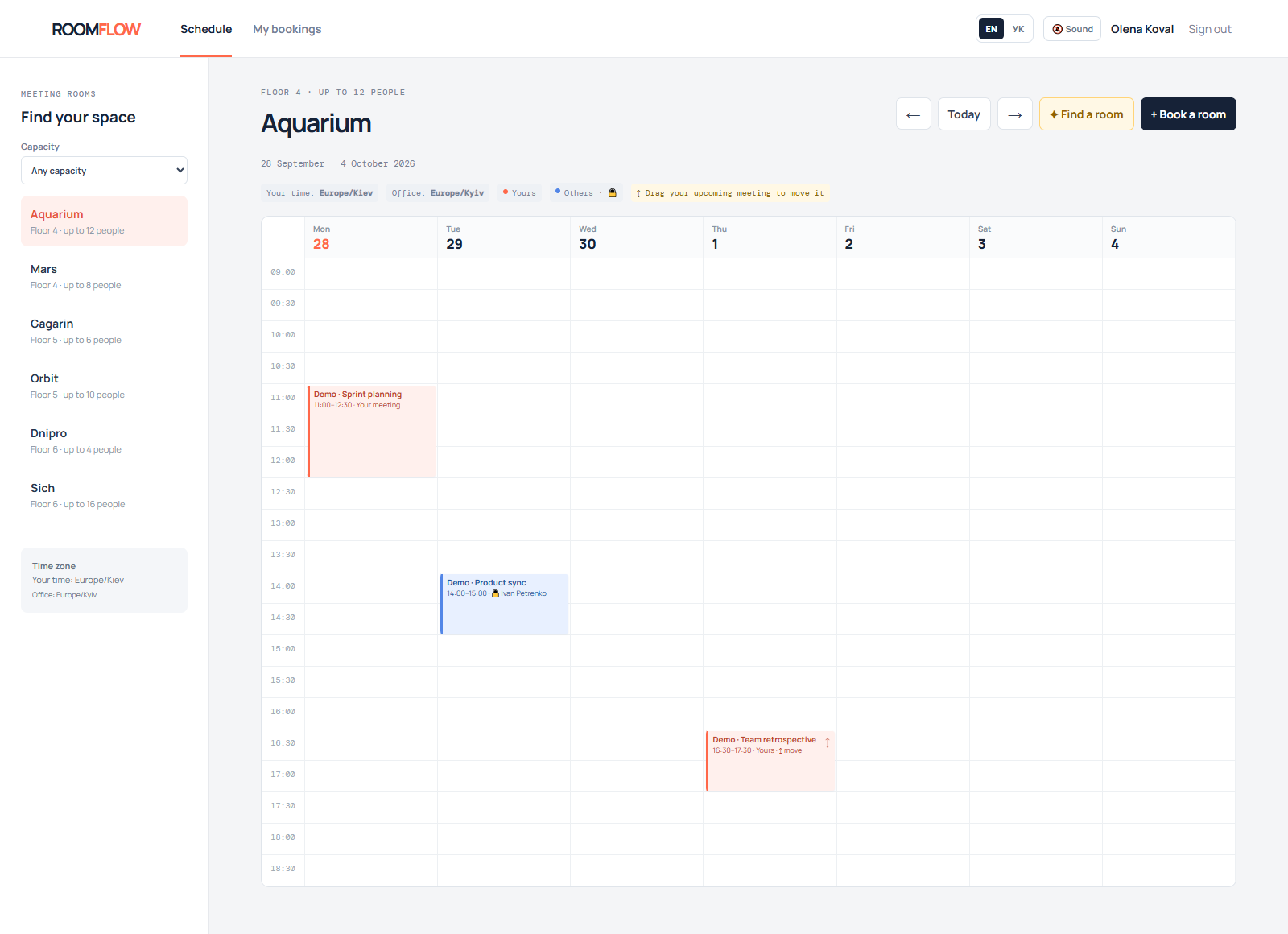Click the Time zone info card
The height and width of the screenshot is (934, 1288).
tap(104, 580)
